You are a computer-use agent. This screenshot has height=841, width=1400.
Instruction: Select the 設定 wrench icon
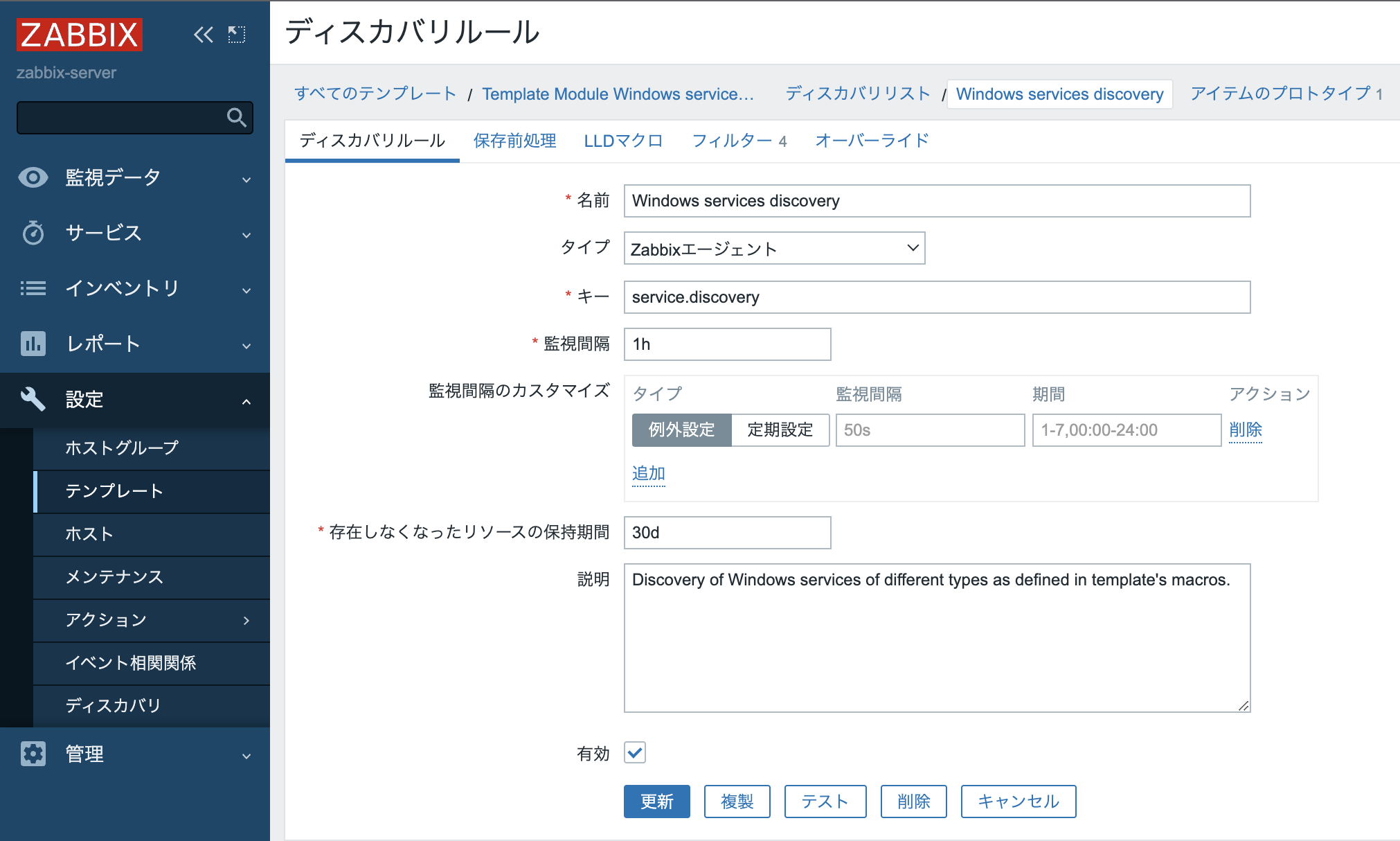(x=33, y=400)
